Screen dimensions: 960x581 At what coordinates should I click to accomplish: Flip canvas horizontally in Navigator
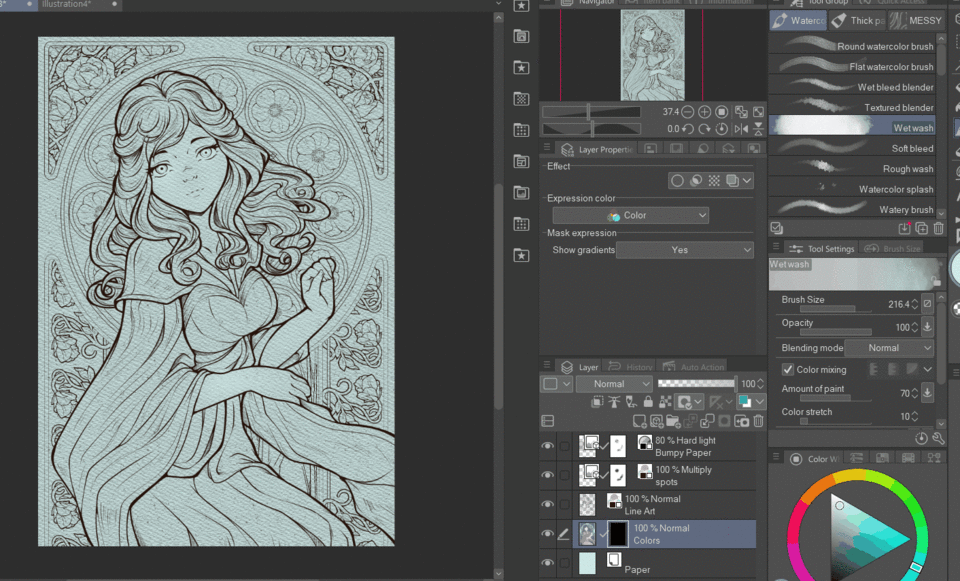[x=741, y=129]
